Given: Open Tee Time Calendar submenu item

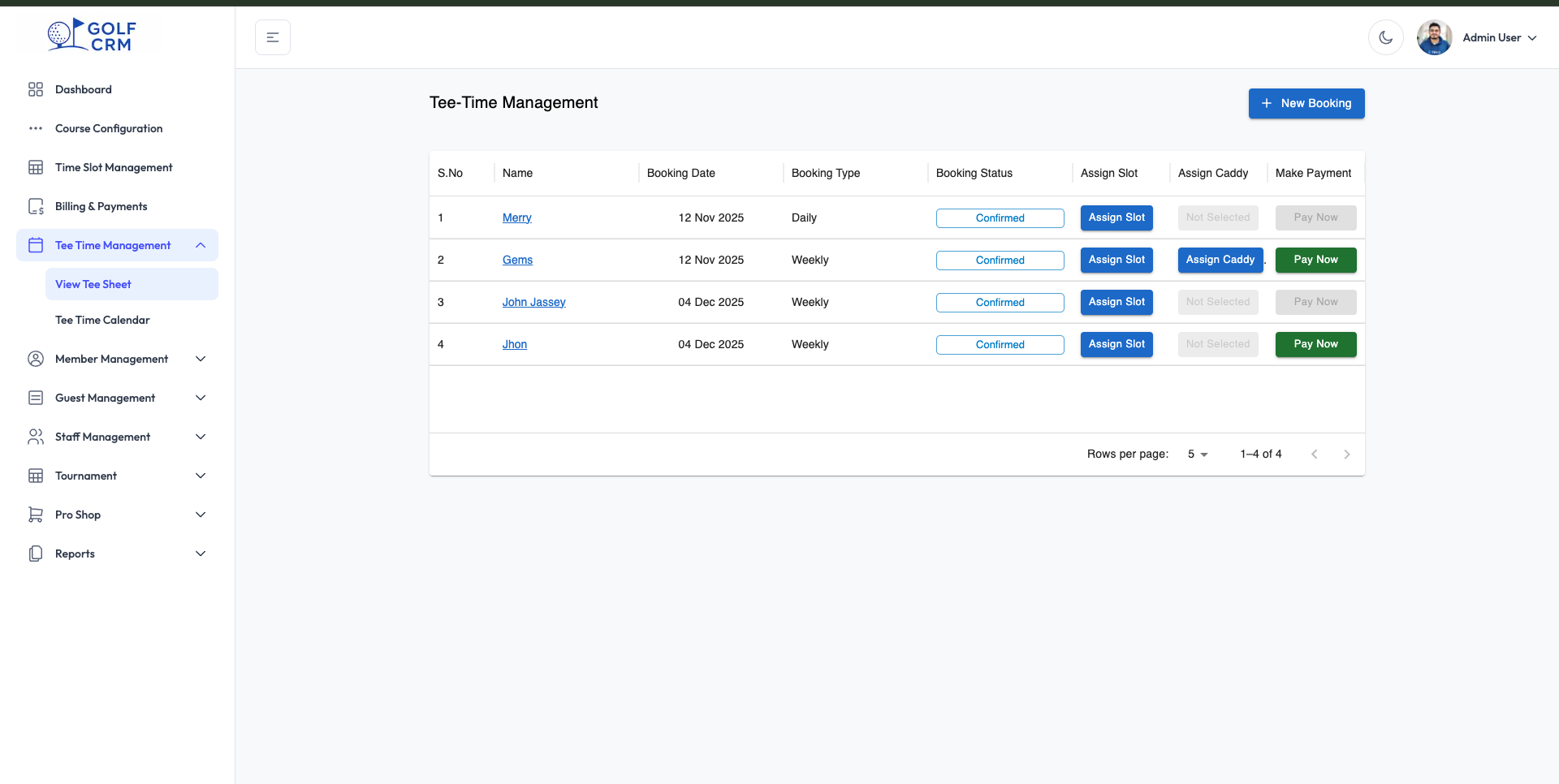Looking at the screenshot, I should [x=132, y=320].
